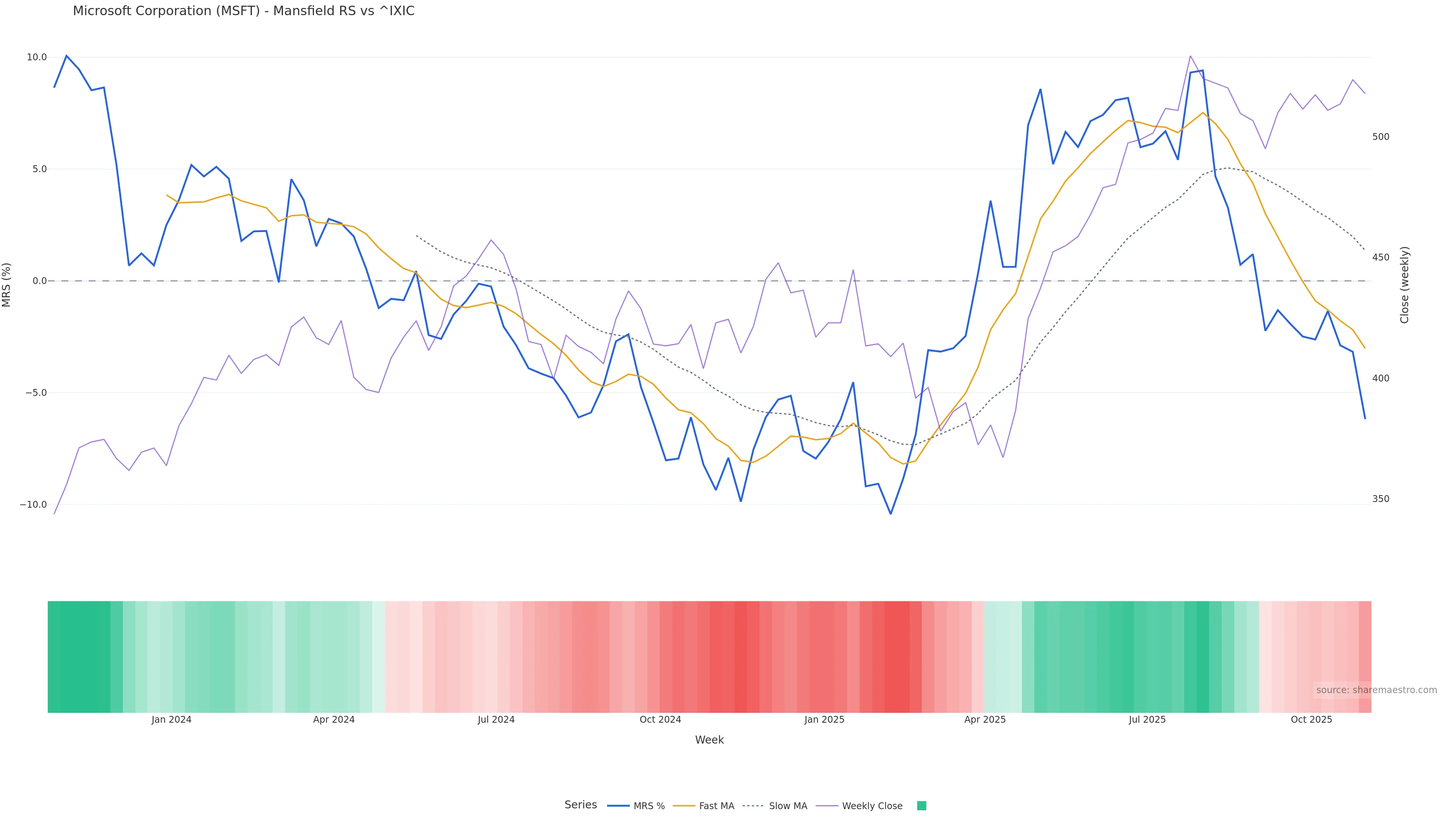Click the Jul 2024 axis tick label
Screen dimensions: 1456x819
496,720
